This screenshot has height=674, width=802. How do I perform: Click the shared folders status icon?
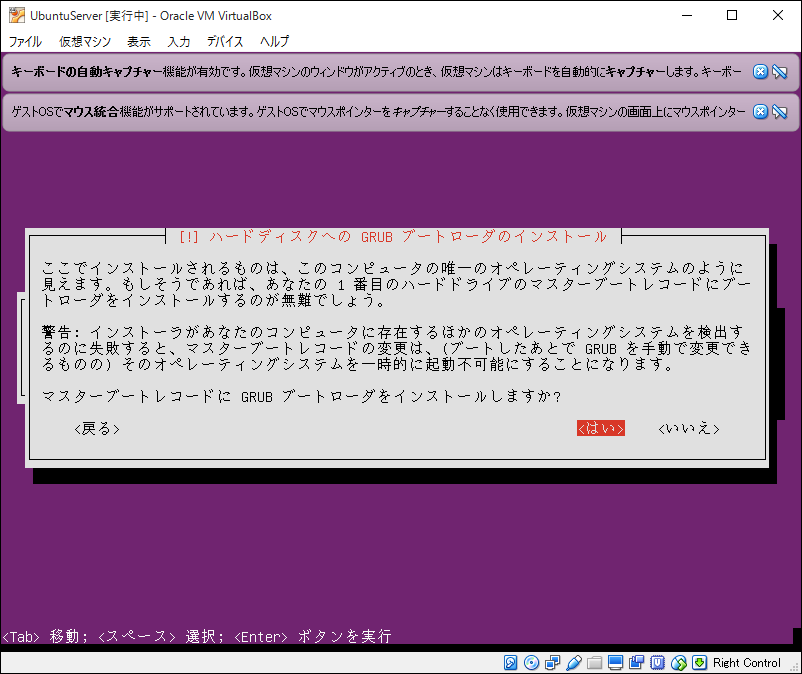click(594, 662)
